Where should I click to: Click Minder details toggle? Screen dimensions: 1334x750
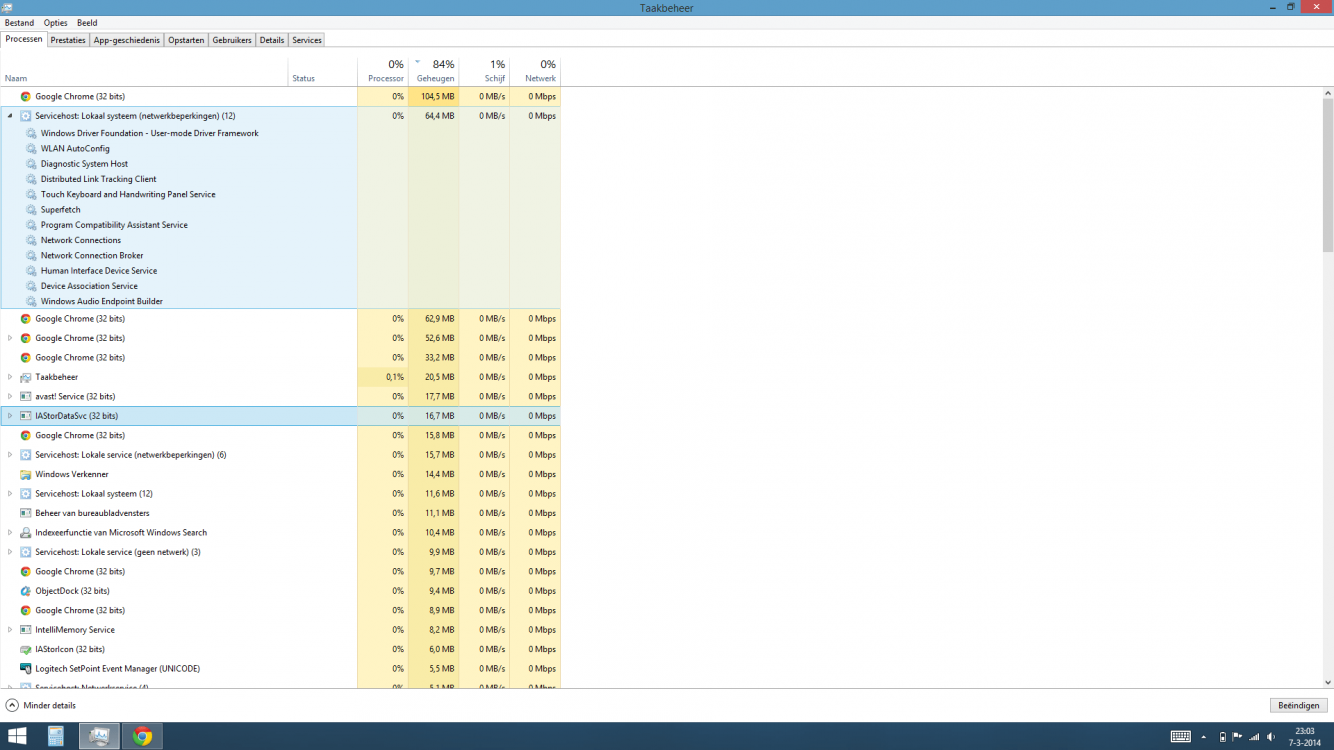(x=41, y=706)
